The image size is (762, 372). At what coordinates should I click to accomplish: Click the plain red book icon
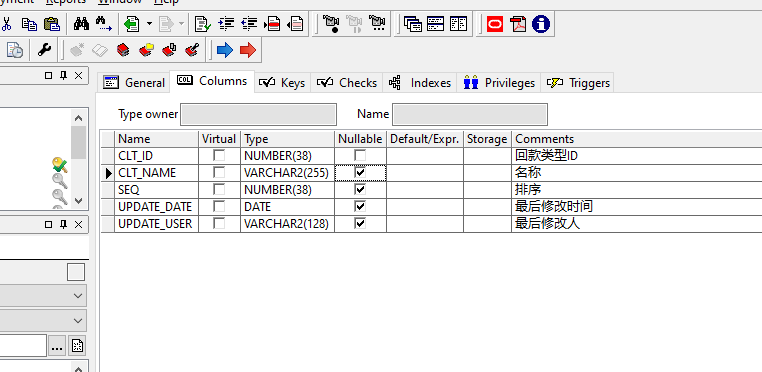(123, 50)
